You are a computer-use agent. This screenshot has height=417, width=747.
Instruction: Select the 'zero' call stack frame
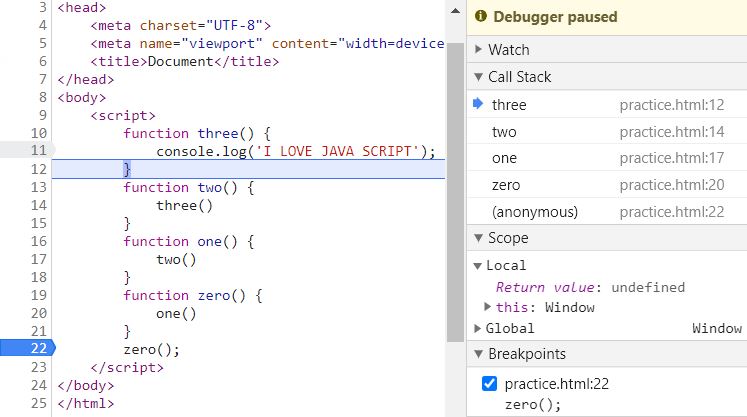coord(506,185)
